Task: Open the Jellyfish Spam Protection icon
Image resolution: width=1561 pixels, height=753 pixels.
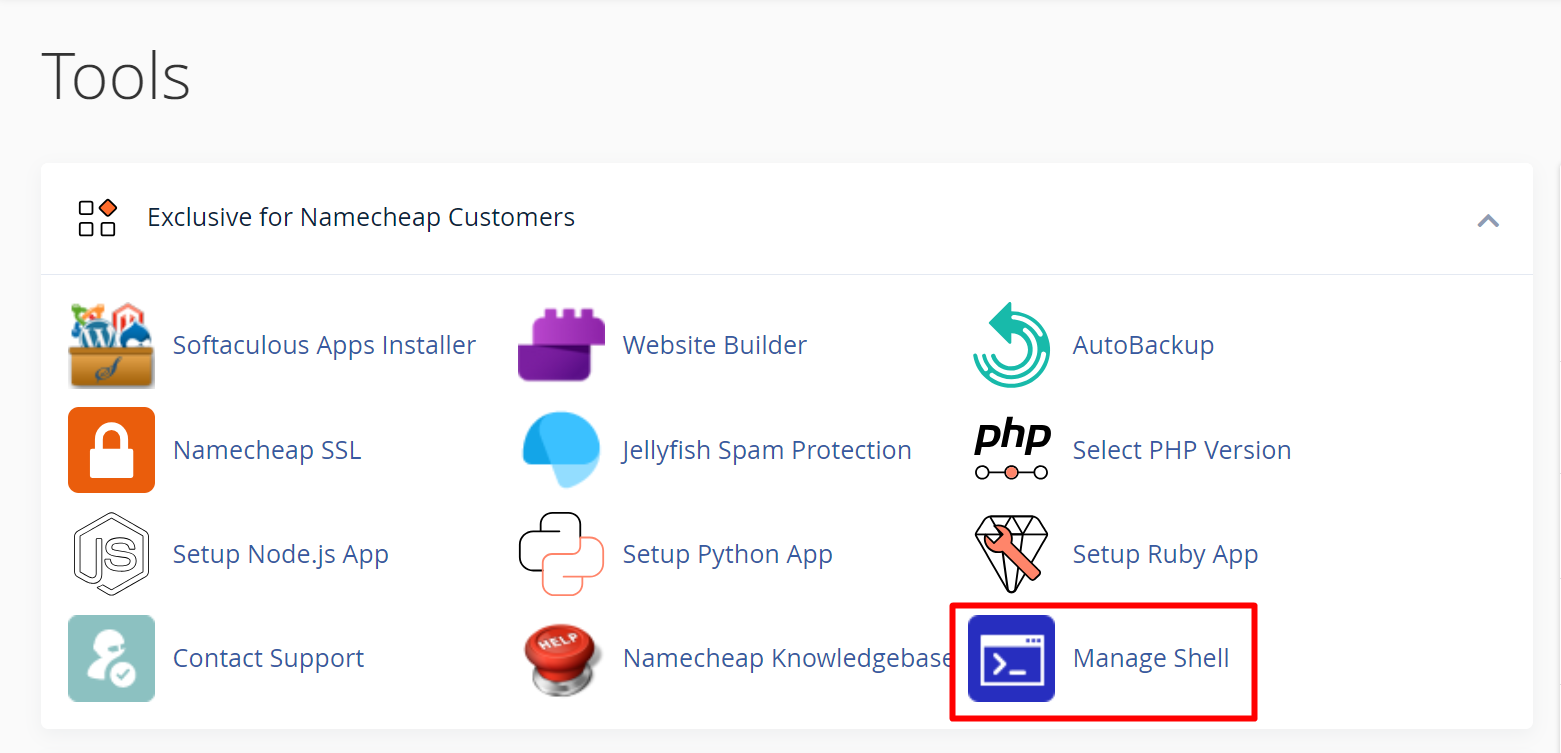Action: point(561,450)
